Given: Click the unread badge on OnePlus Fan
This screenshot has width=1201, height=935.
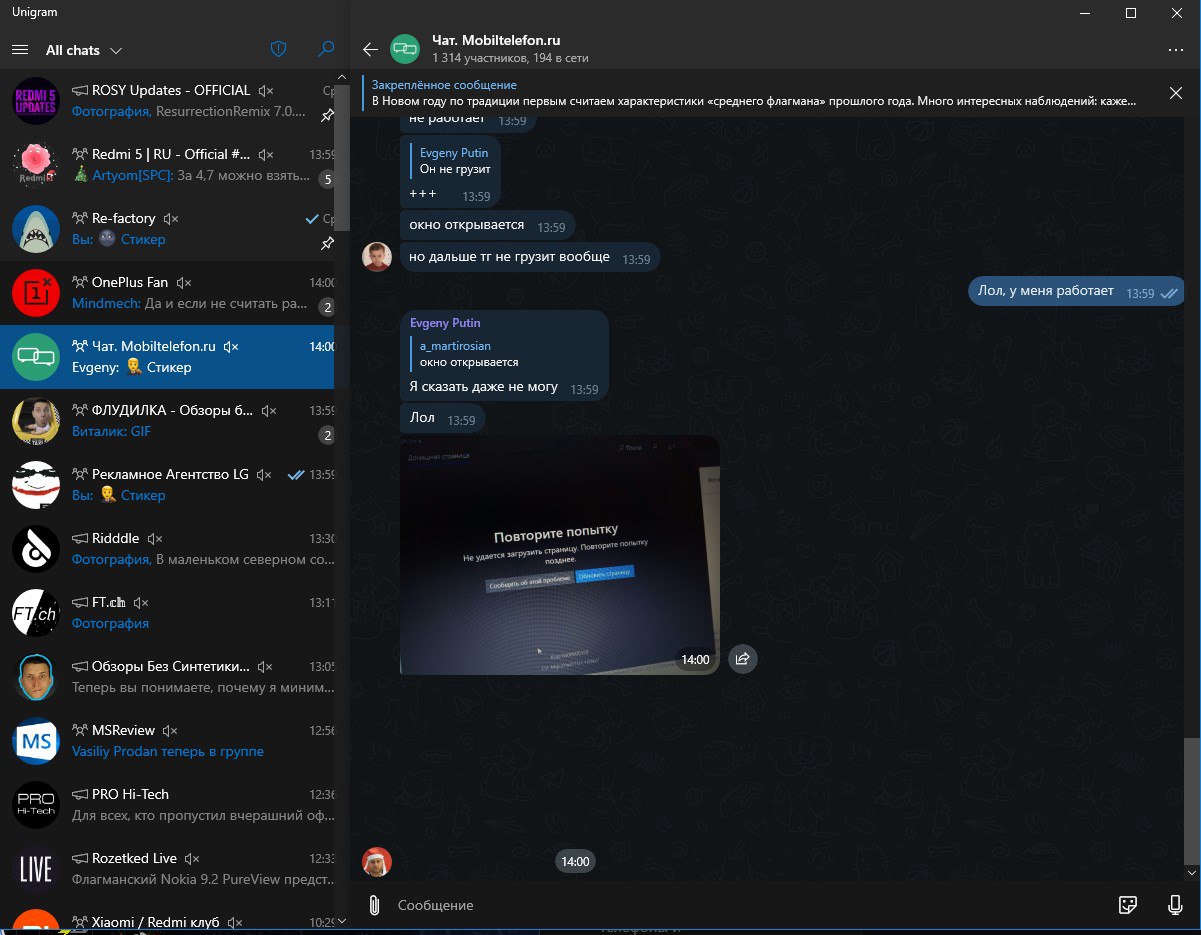Looking at the screenshot, I should pyautogui.click(x=326, y=307).
